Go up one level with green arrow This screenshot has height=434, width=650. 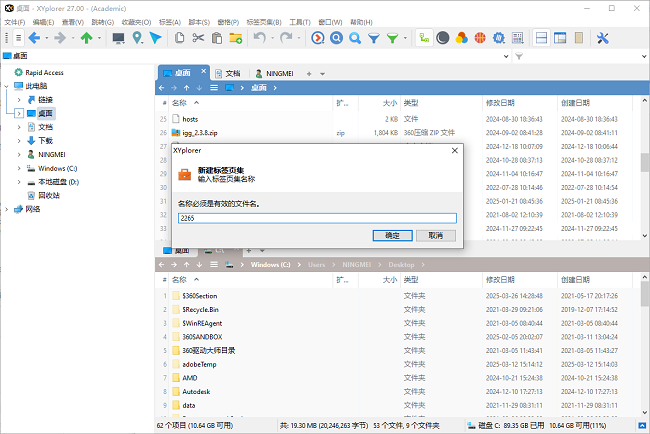click(x=86, y=38)
